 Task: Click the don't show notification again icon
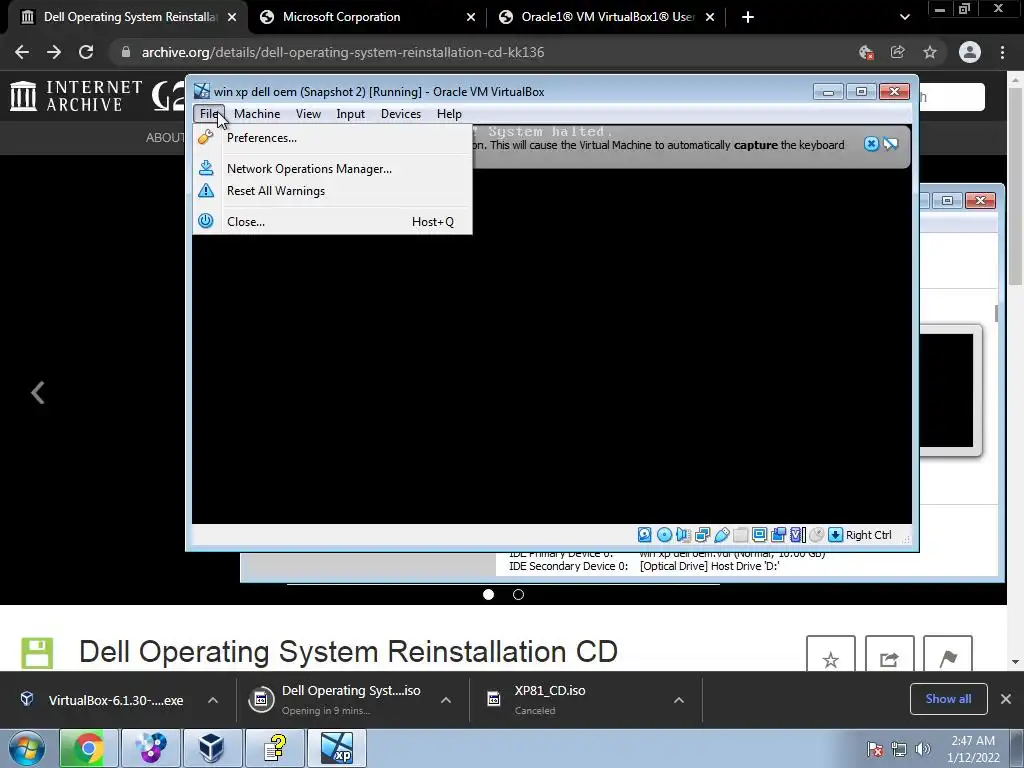coord(891,144)
